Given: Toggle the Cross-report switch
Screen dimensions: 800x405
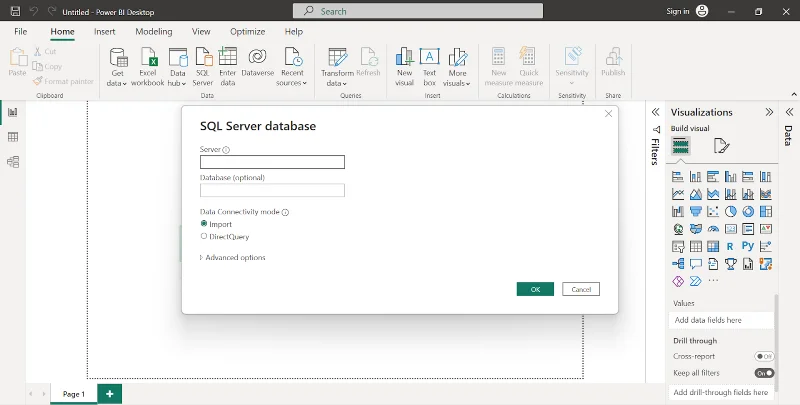Looking at the screenshot, I should 764,357.
